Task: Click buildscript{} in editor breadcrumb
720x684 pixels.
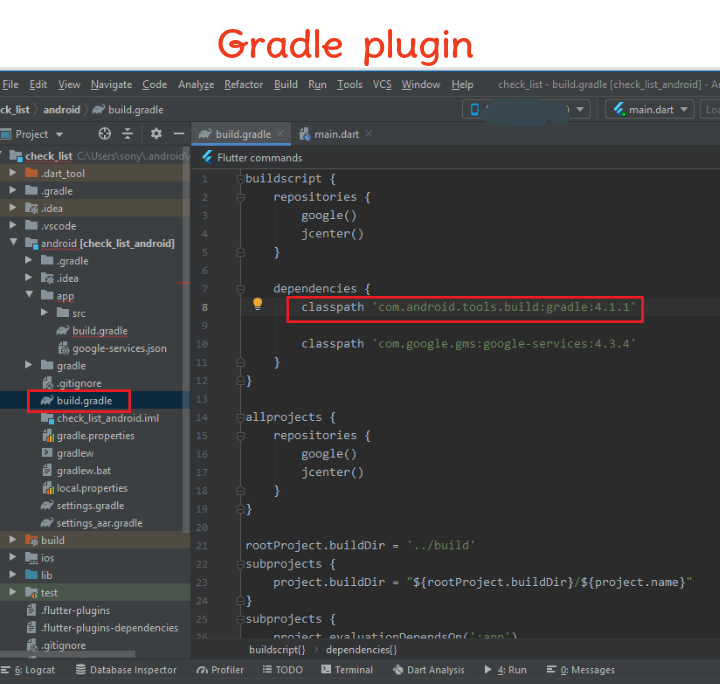Action: [x=277, y=650]
